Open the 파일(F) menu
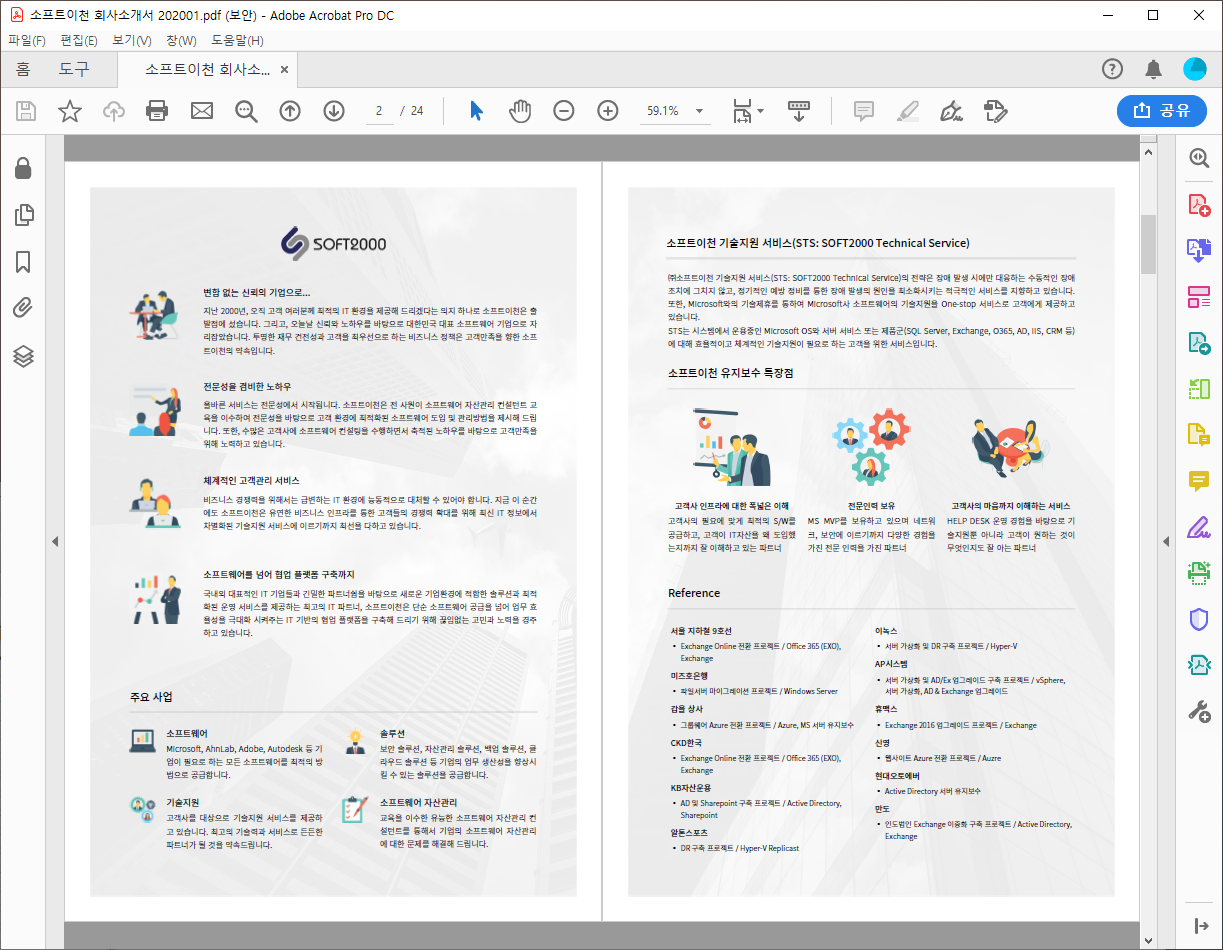Viewport: 1223px width, 950px height. point(27,40)
